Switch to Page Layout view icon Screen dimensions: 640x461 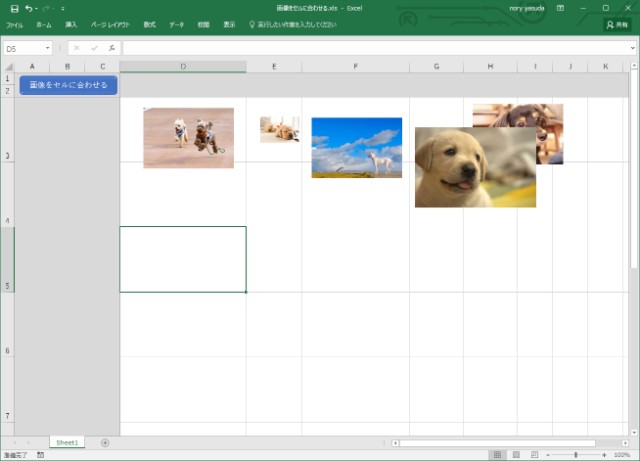(x=514, y=455)
